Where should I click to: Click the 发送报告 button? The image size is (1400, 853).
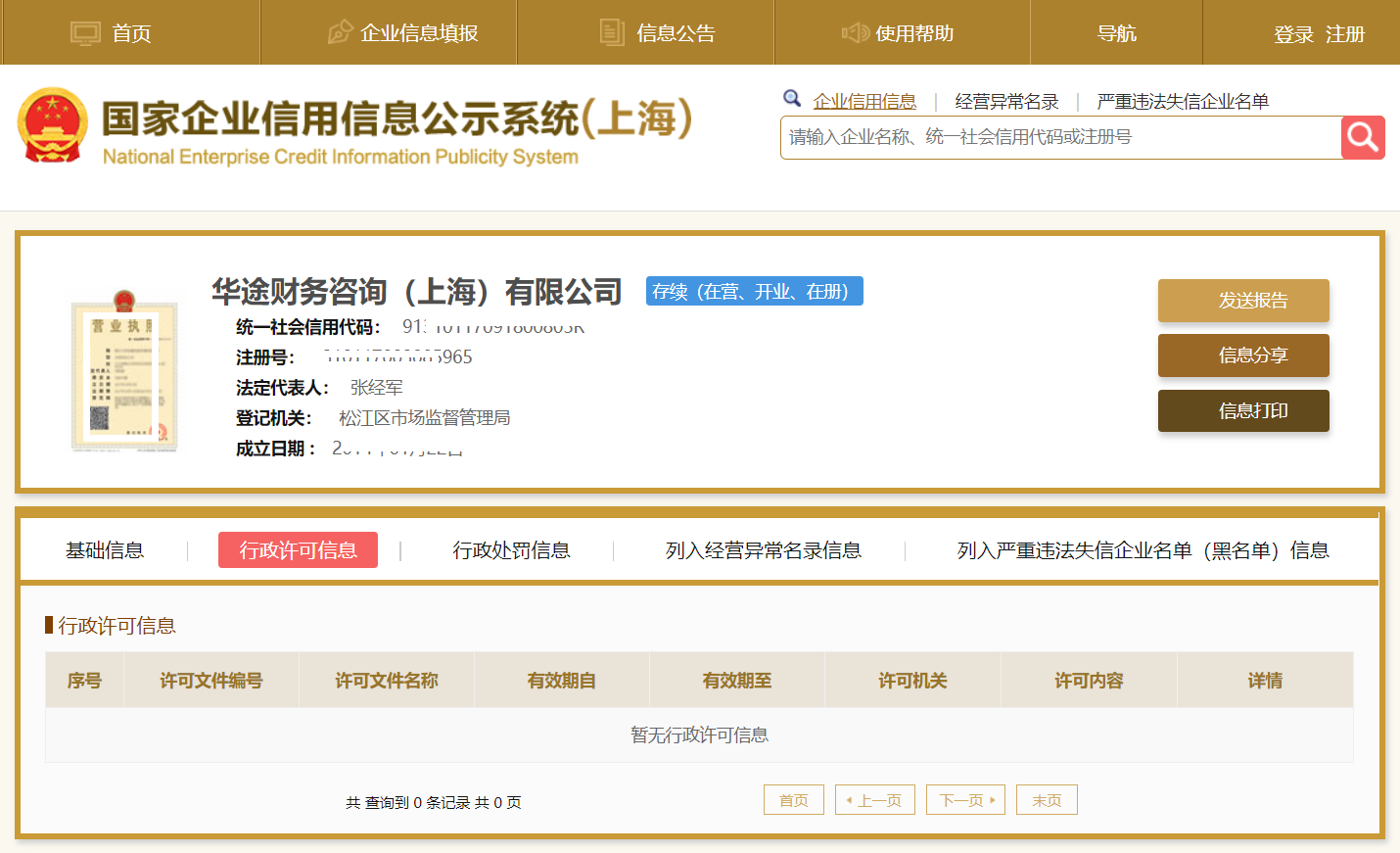[1243, 301]
